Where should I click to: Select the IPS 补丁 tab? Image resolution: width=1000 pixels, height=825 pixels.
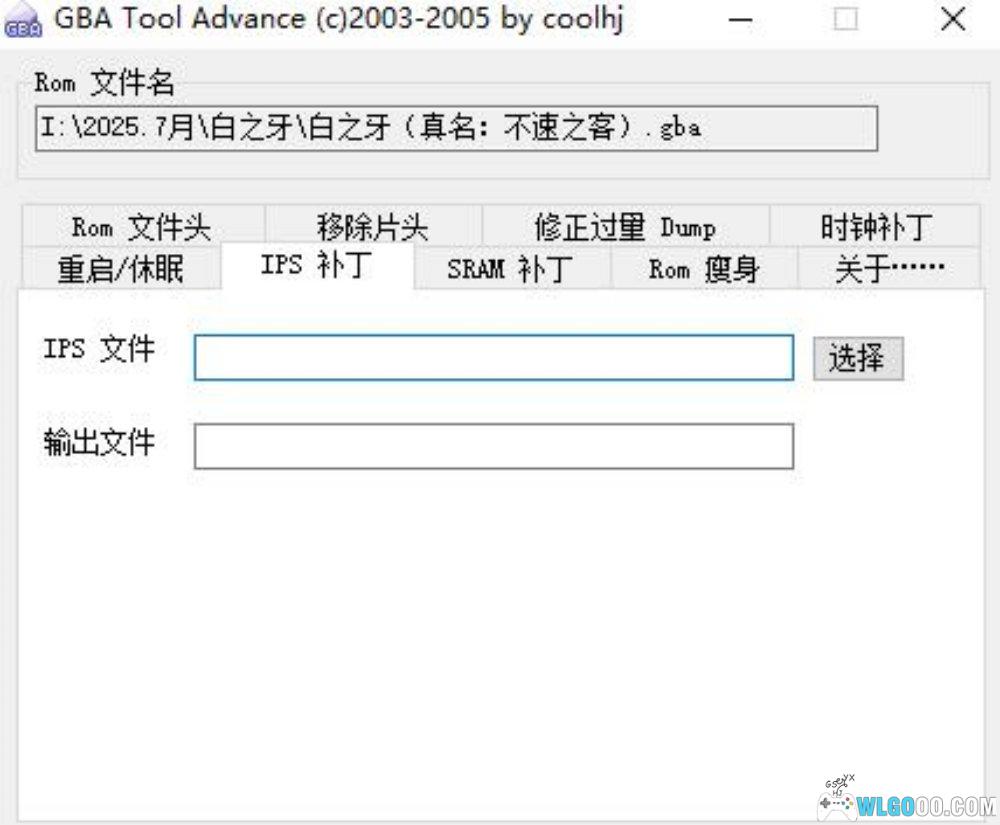pyautogui.click(x=317, y=267)
